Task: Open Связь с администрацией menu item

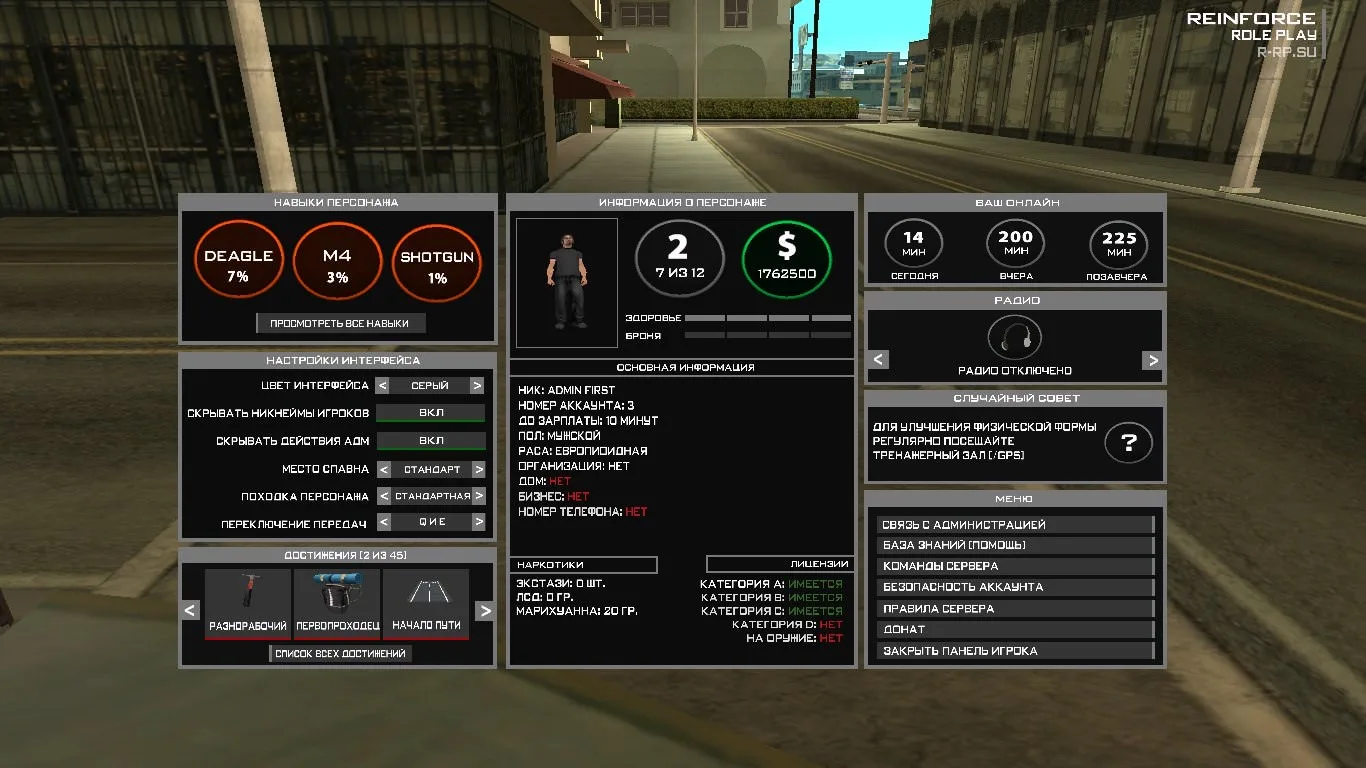Action: pos(1015,524)
